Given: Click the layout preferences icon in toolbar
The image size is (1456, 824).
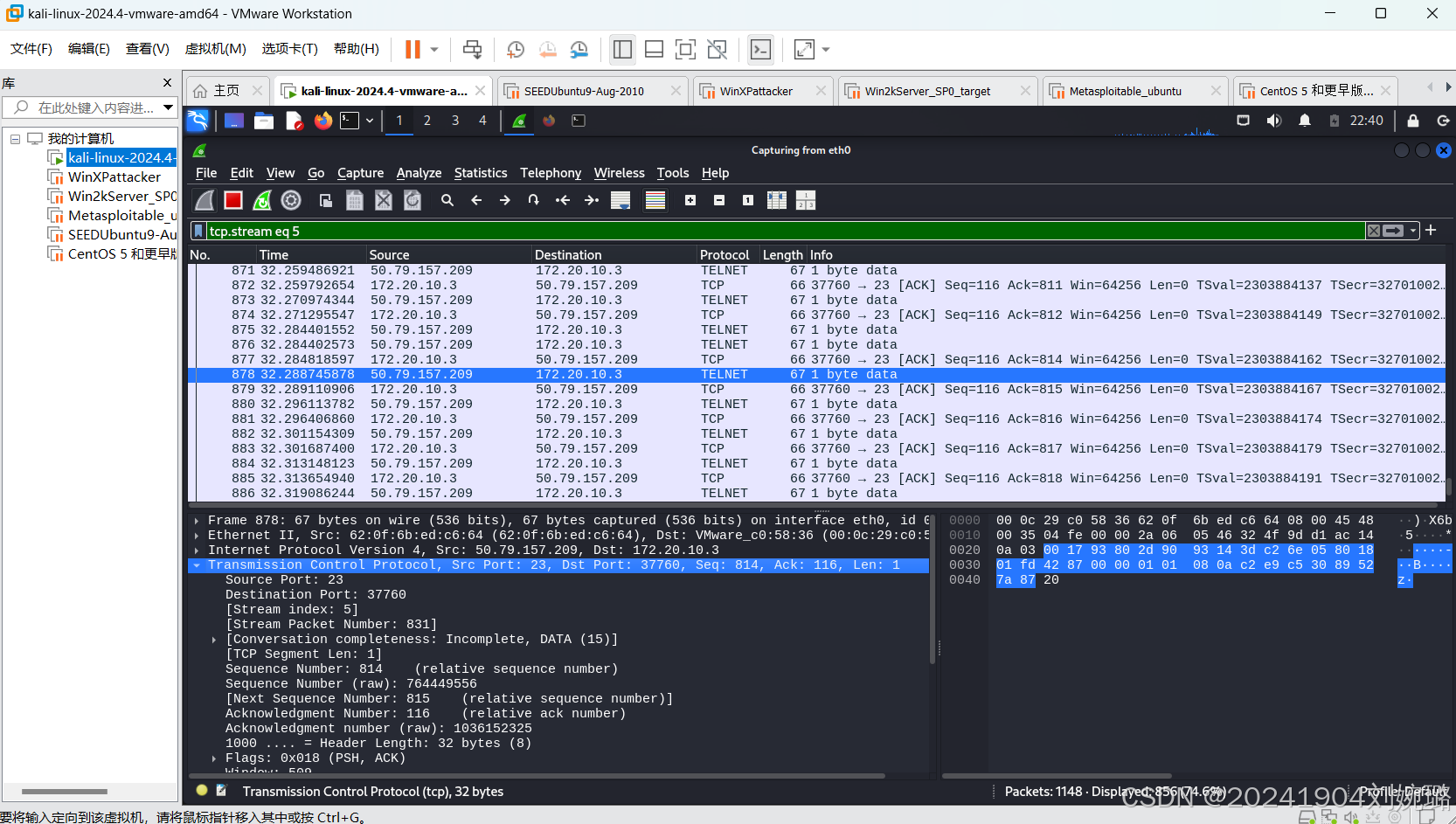Looking at the screenshot, I should click(806, 201).
